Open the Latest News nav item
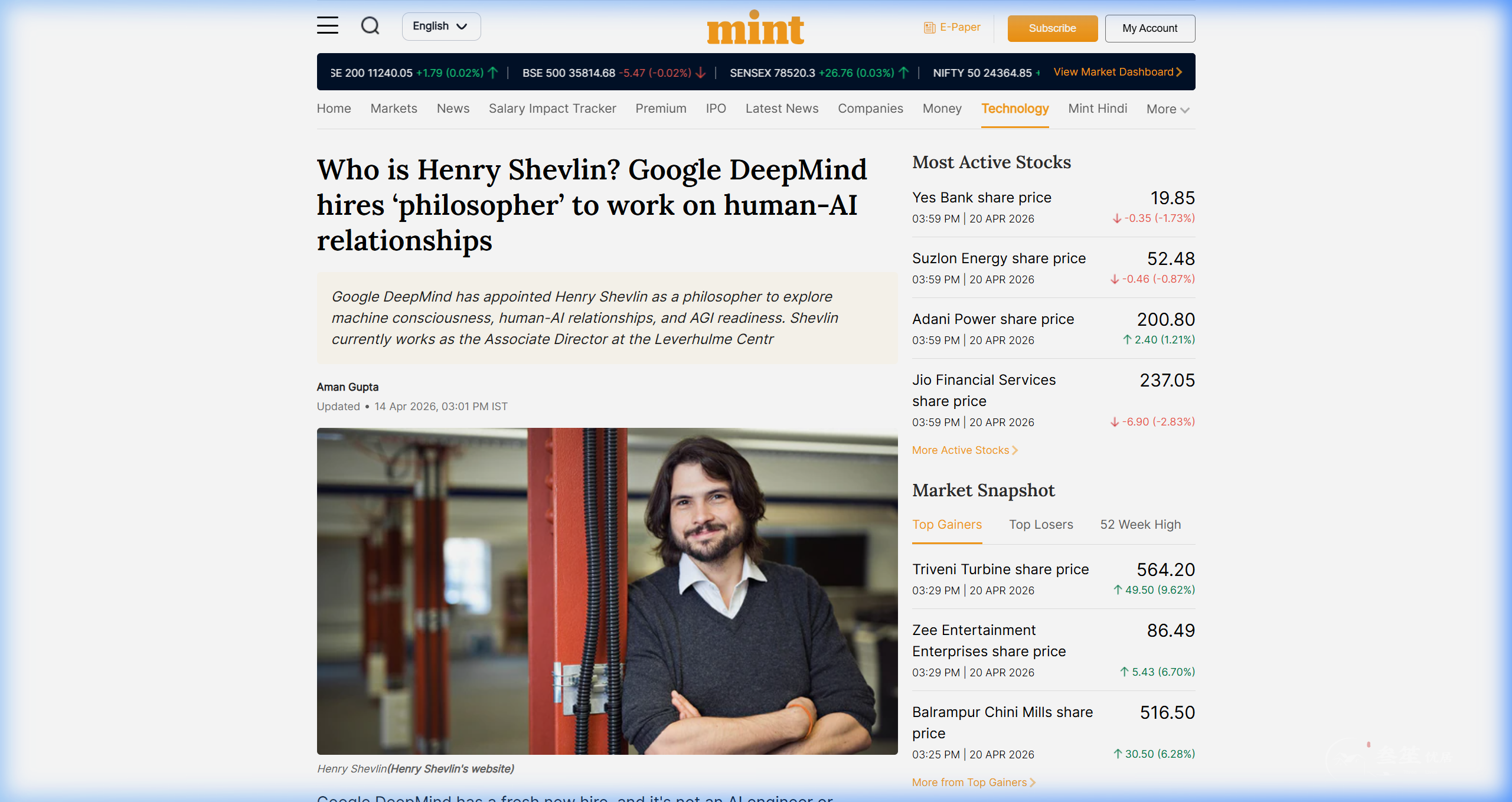 point(782,109)
